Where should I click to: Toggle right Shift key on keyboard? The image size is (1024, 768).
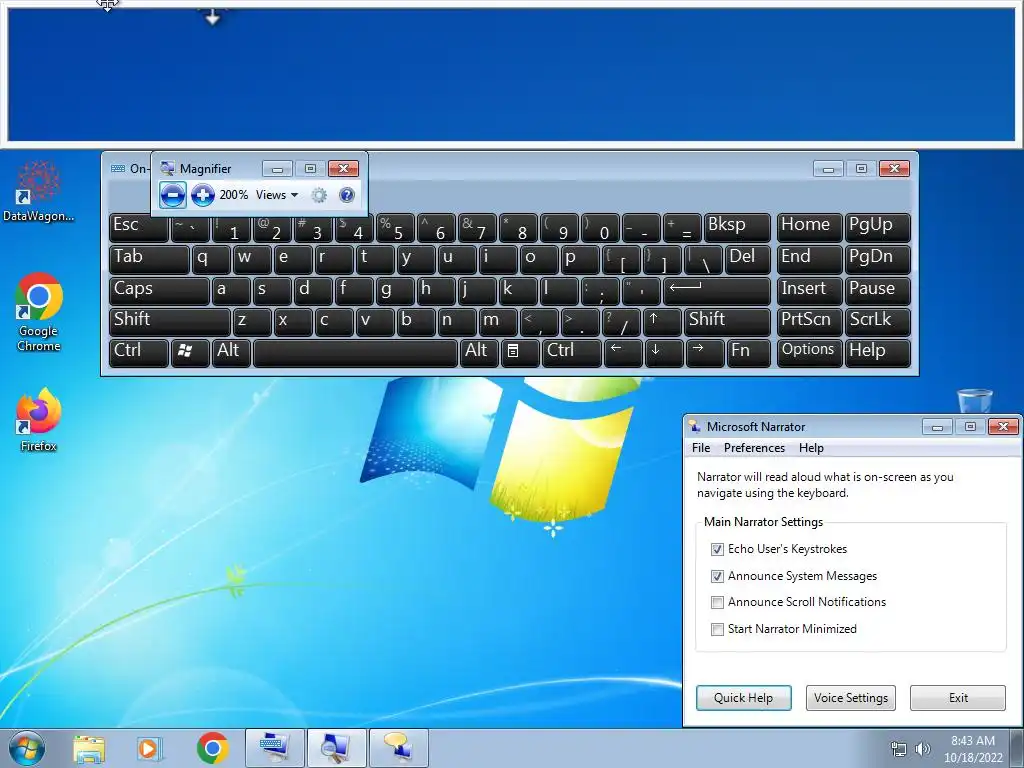coord(728,322)
